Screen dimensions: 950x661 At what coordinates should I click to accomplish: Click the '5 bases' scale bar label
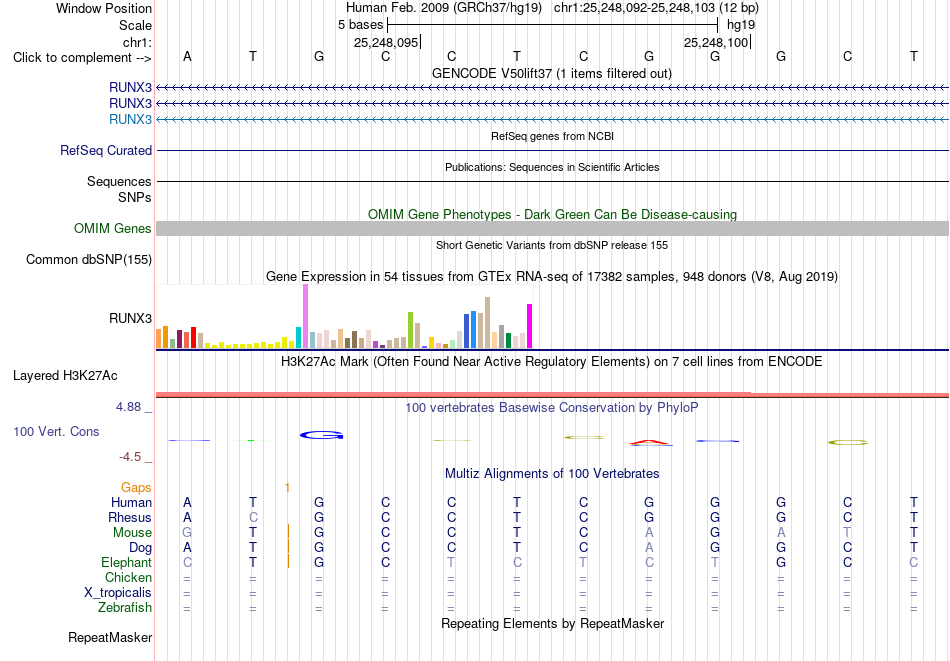point(360,25)
